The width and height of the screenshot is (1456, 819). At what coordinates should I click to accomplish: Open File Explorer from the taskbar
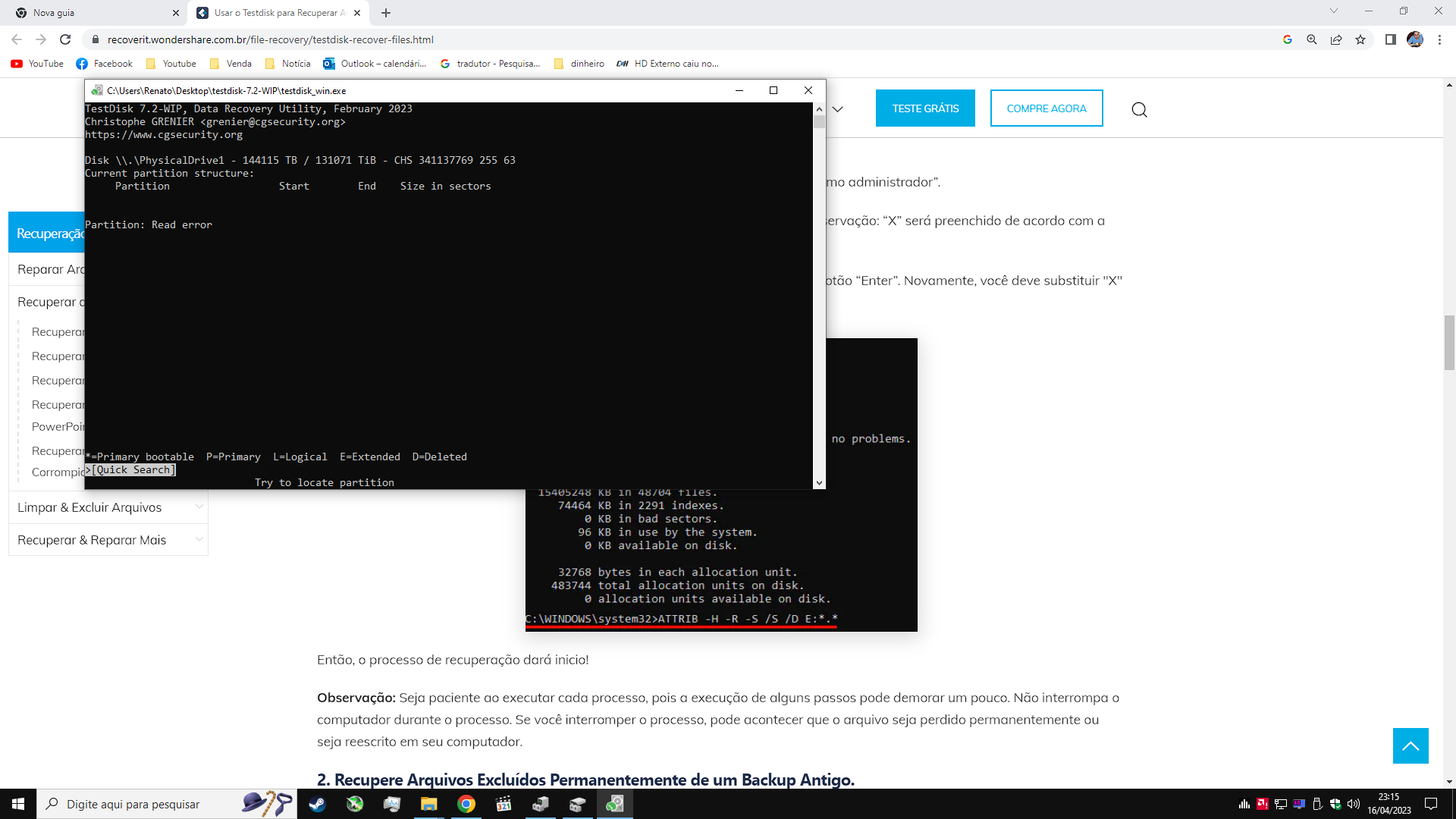coord(429,804)
